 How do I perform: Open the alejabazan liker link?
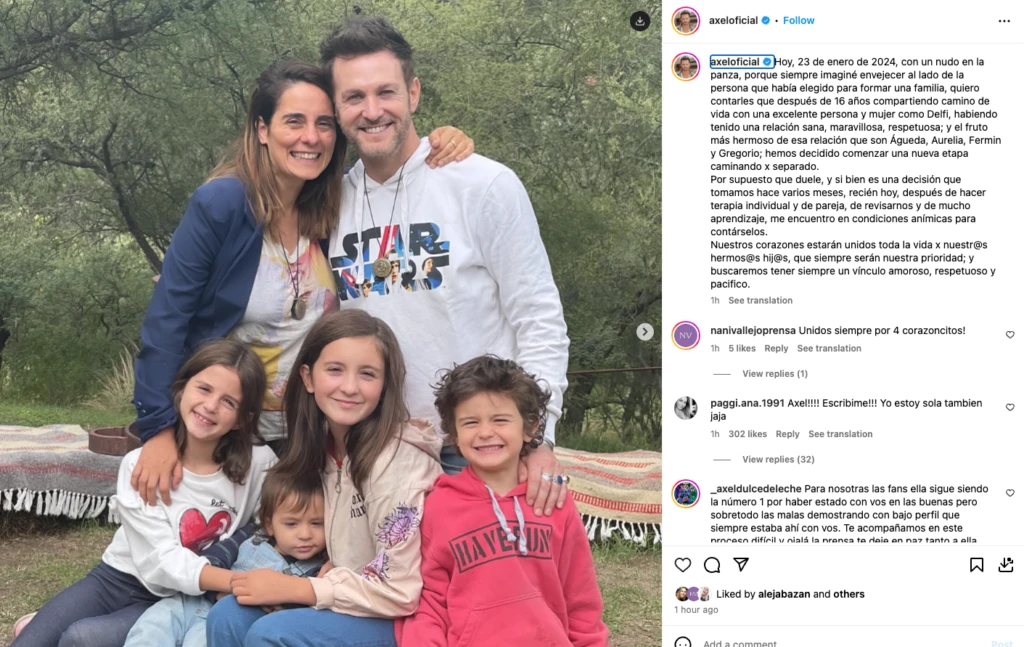pyautogui.click(x=784, y=594)
